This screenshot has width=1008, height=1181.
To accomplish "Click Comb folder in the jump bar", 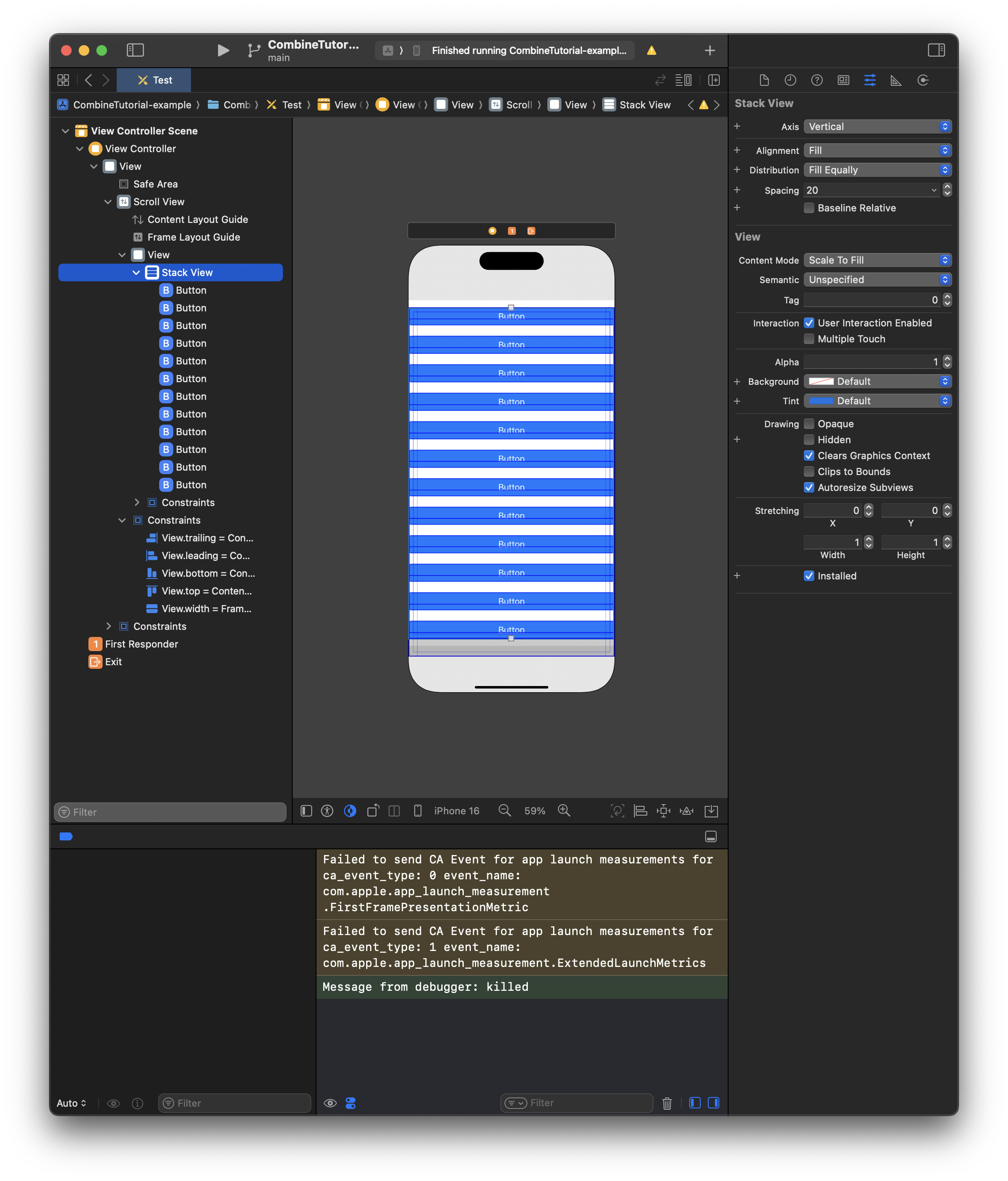I will [x=229, y=105].
